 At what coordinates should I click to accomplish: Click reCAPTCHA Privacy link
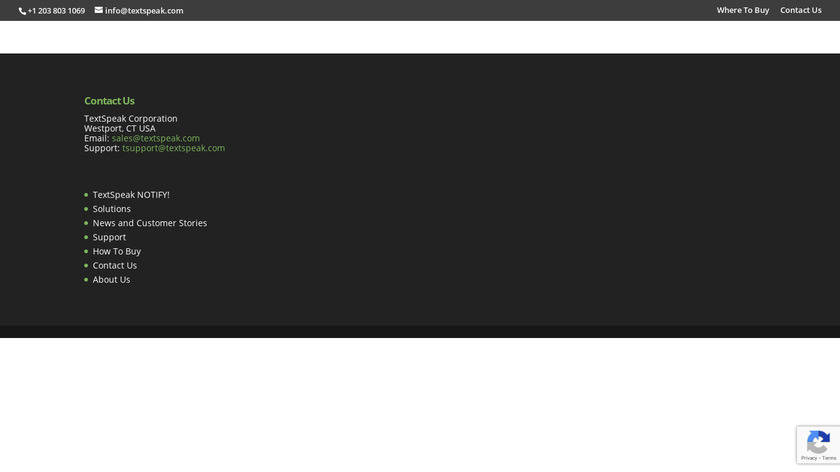pyautogui.click(x=809, y=458)
